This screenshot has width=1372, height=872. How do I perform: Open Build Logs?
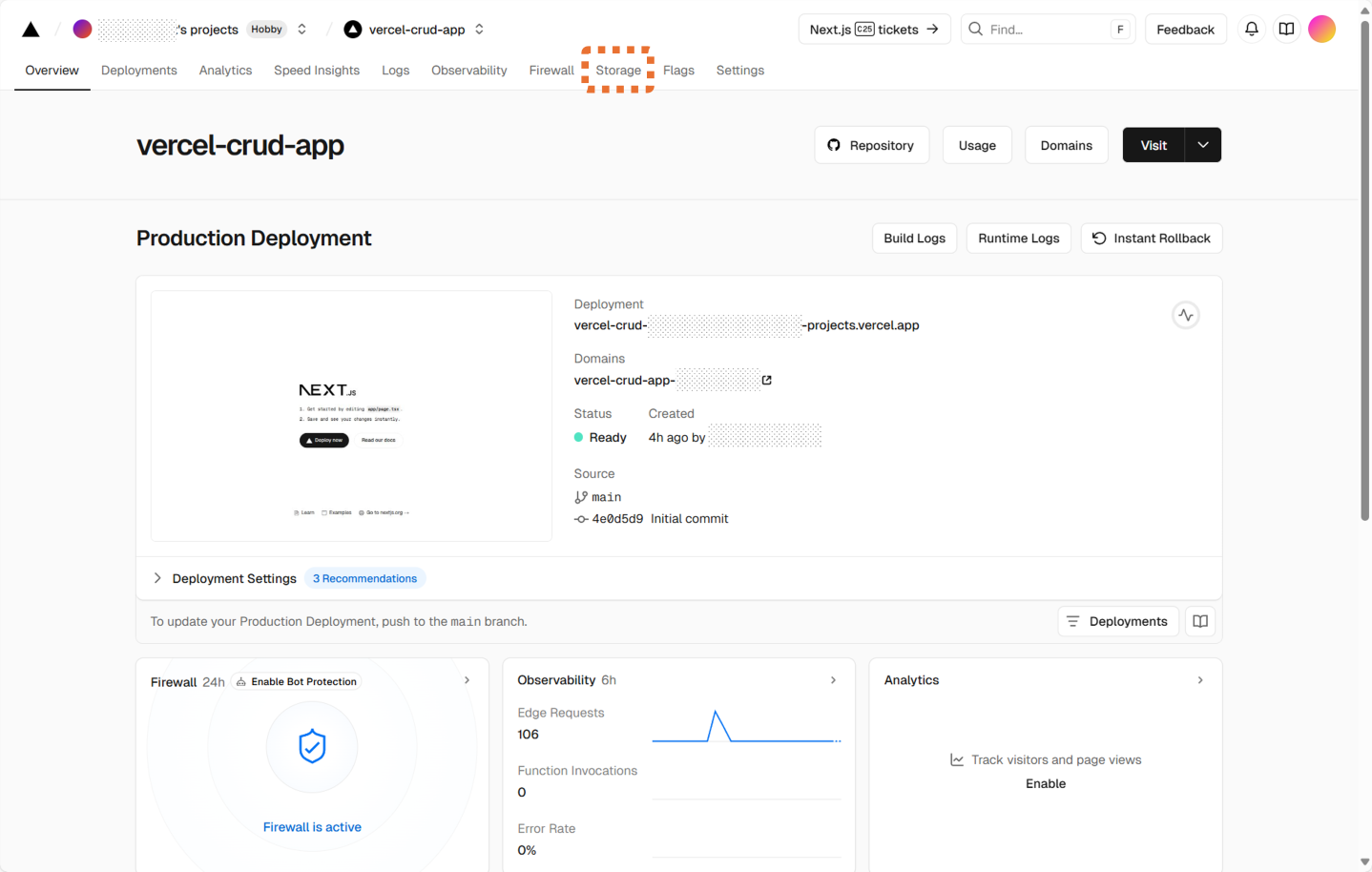914,239
